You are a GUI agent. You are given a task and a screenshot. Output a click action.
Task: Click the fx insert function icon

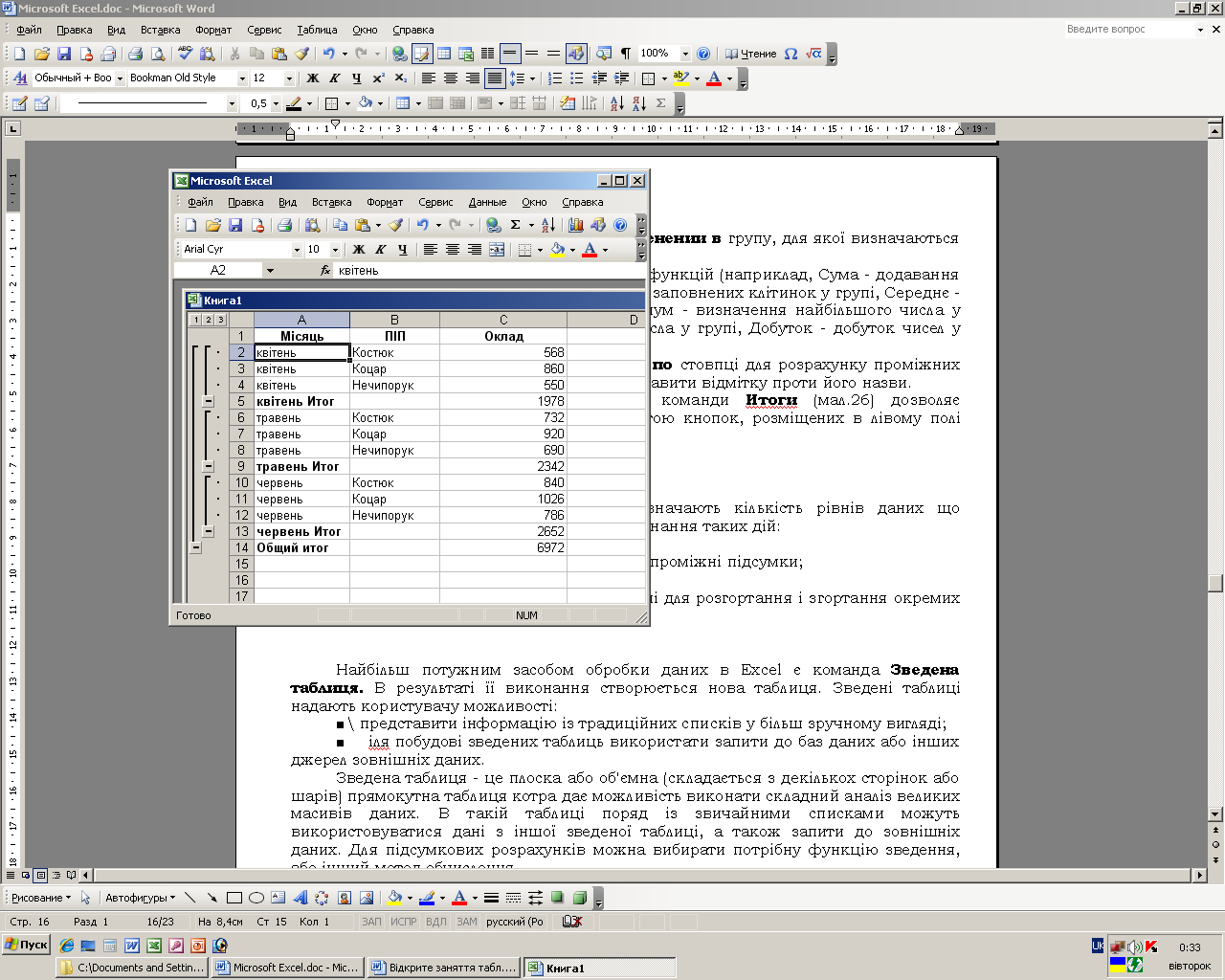click(326, 271)
